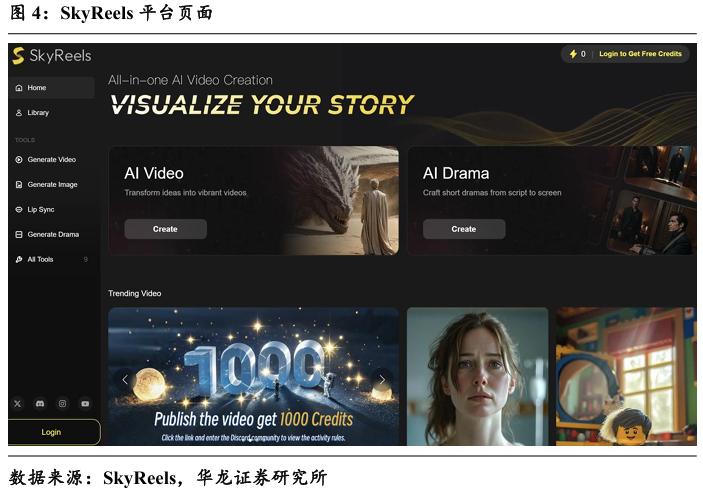Viewport: 703px width, 492px height.
Task: Advance to the next trending banner slide
Action: click(x=382, y=380)
